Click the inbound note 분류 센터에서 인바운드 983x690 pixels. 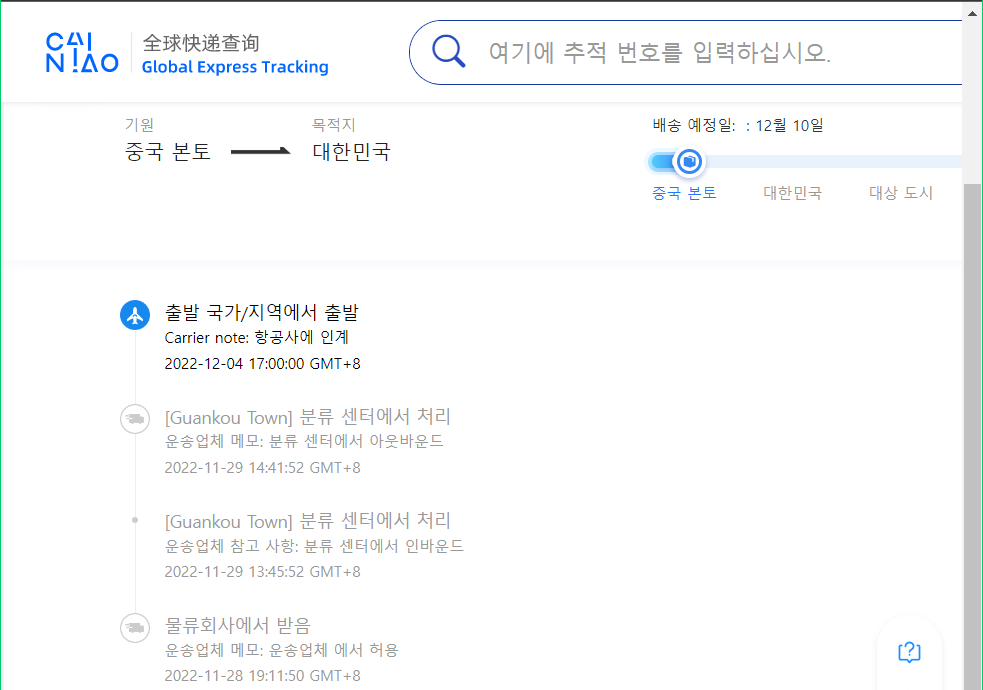314,546
